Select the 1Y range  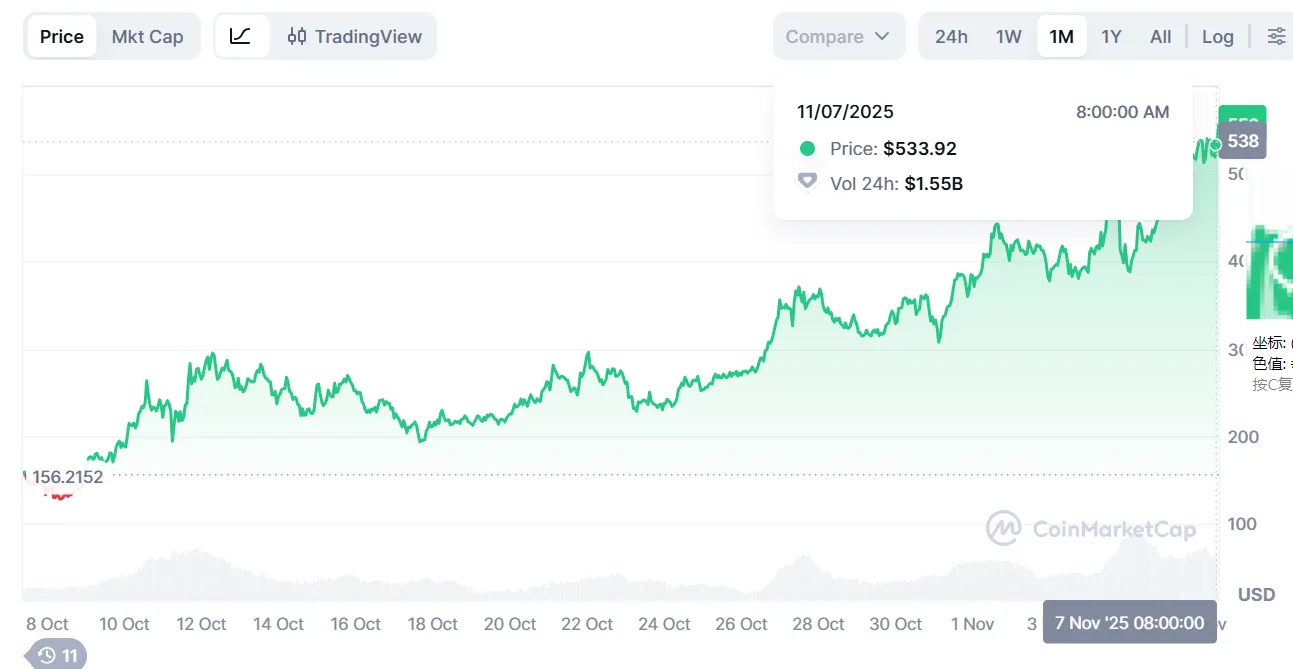pyautogui.click(x=1111, y=36)
